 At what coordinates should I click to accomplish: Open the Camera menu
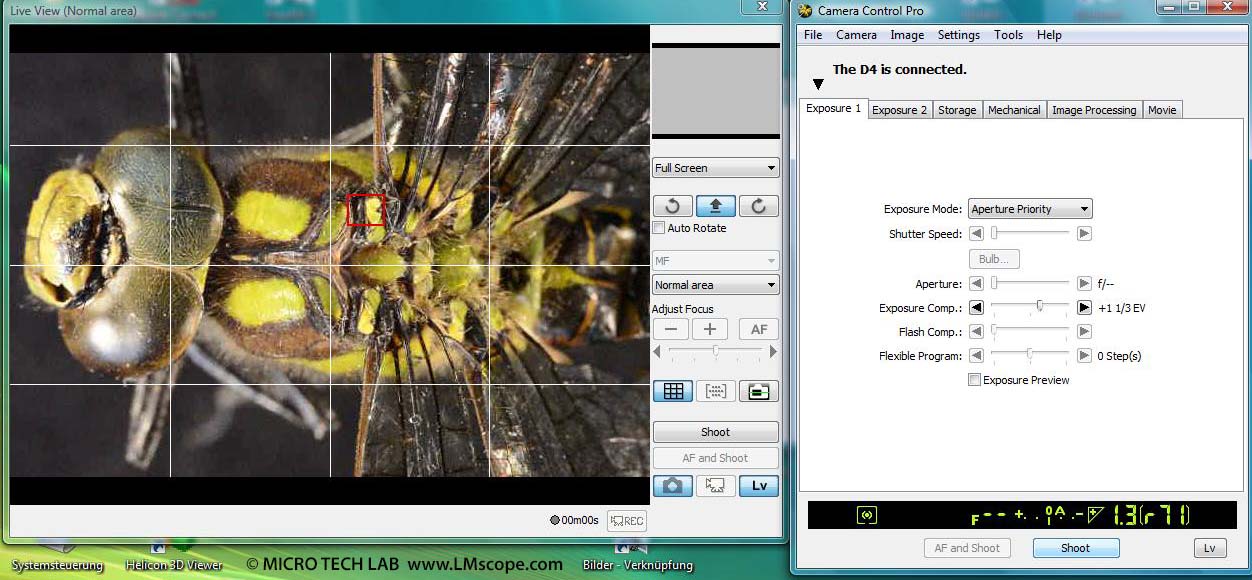[x=856, y=35]
